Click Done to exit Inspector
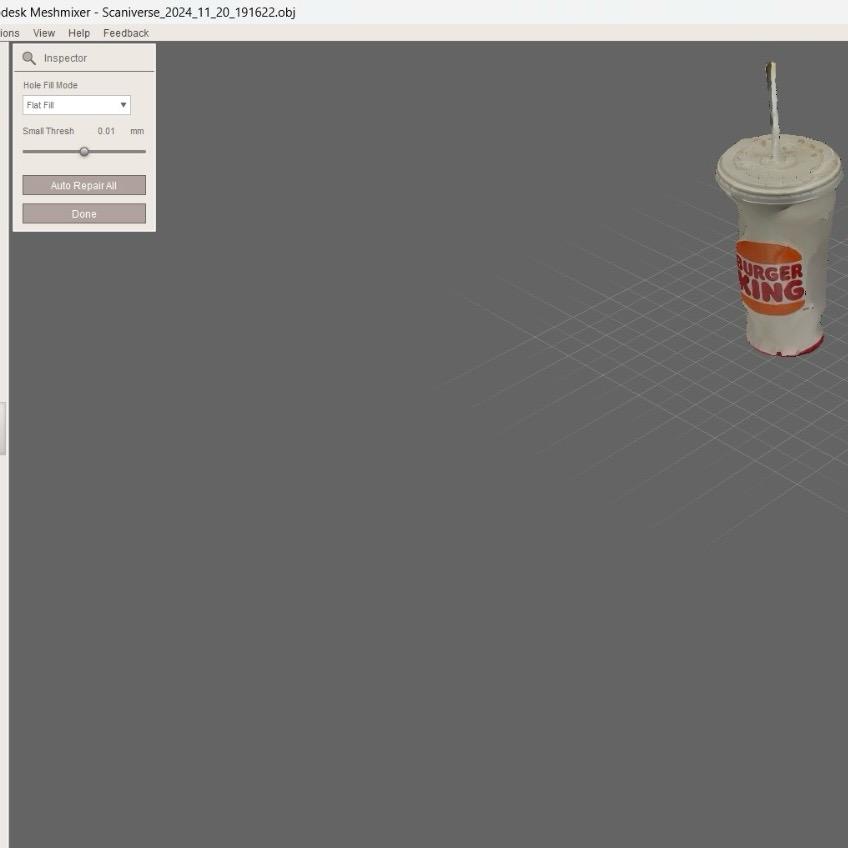848x848 pixels. [83, 213]
